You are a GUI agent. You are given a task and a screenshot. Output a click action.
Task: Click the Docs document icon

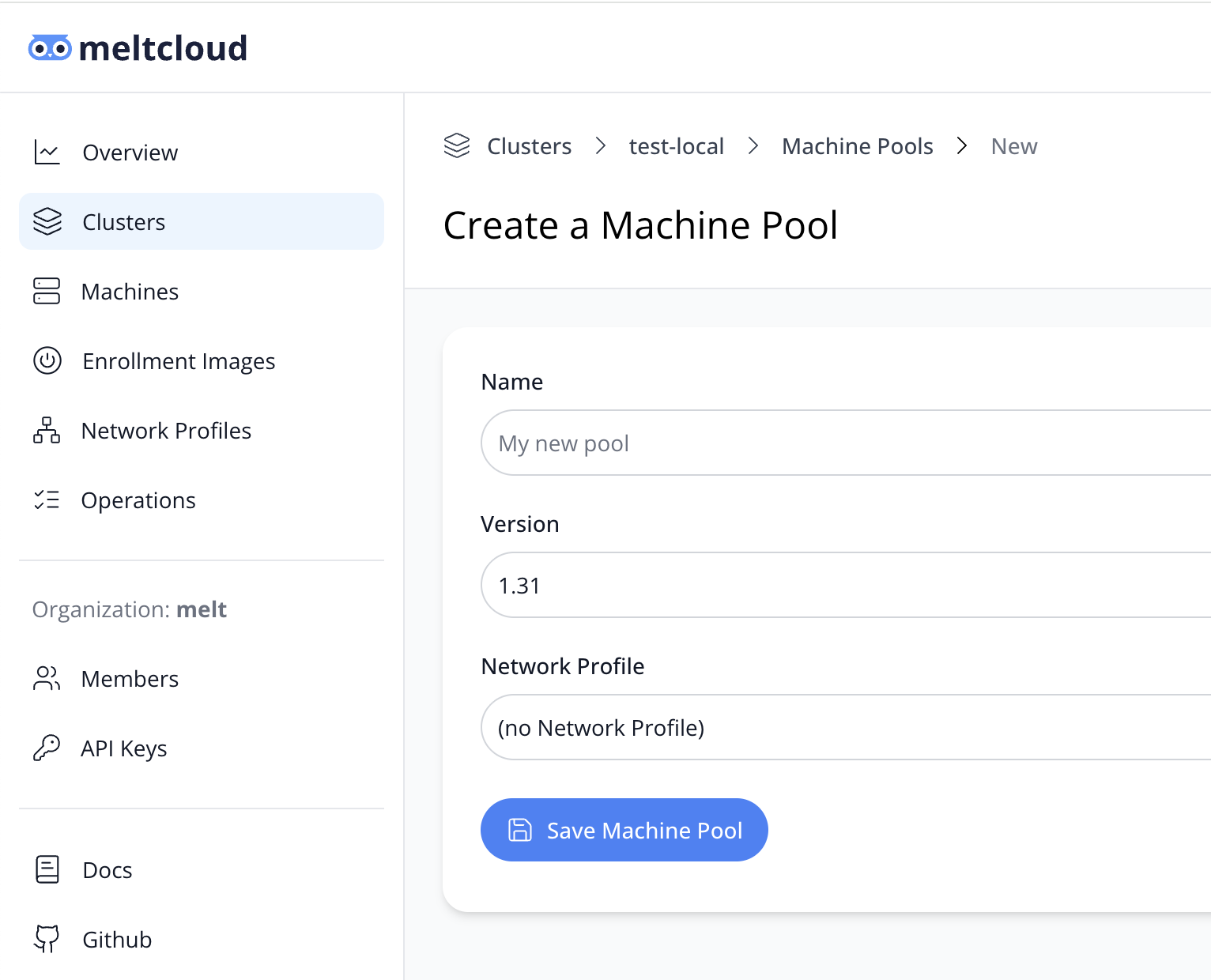pos(47,869)
